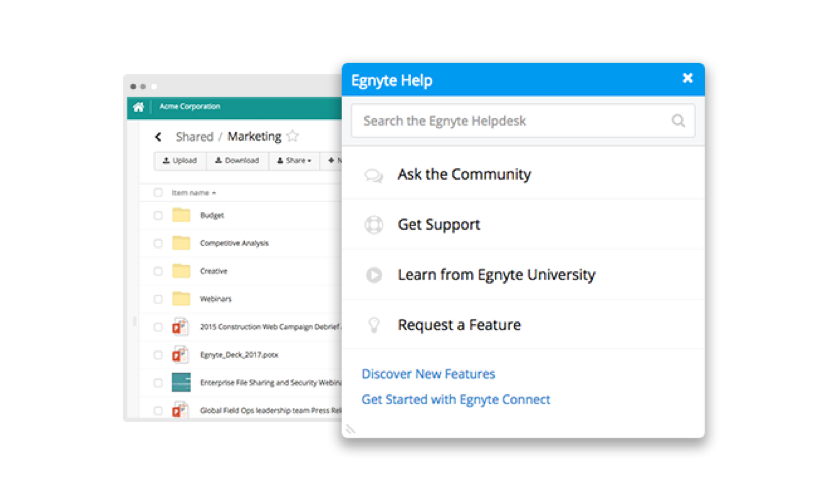This screenshot has height=500, width=832.
Task: Check the box for Creative folder
Action: click(x=158, y=271)
